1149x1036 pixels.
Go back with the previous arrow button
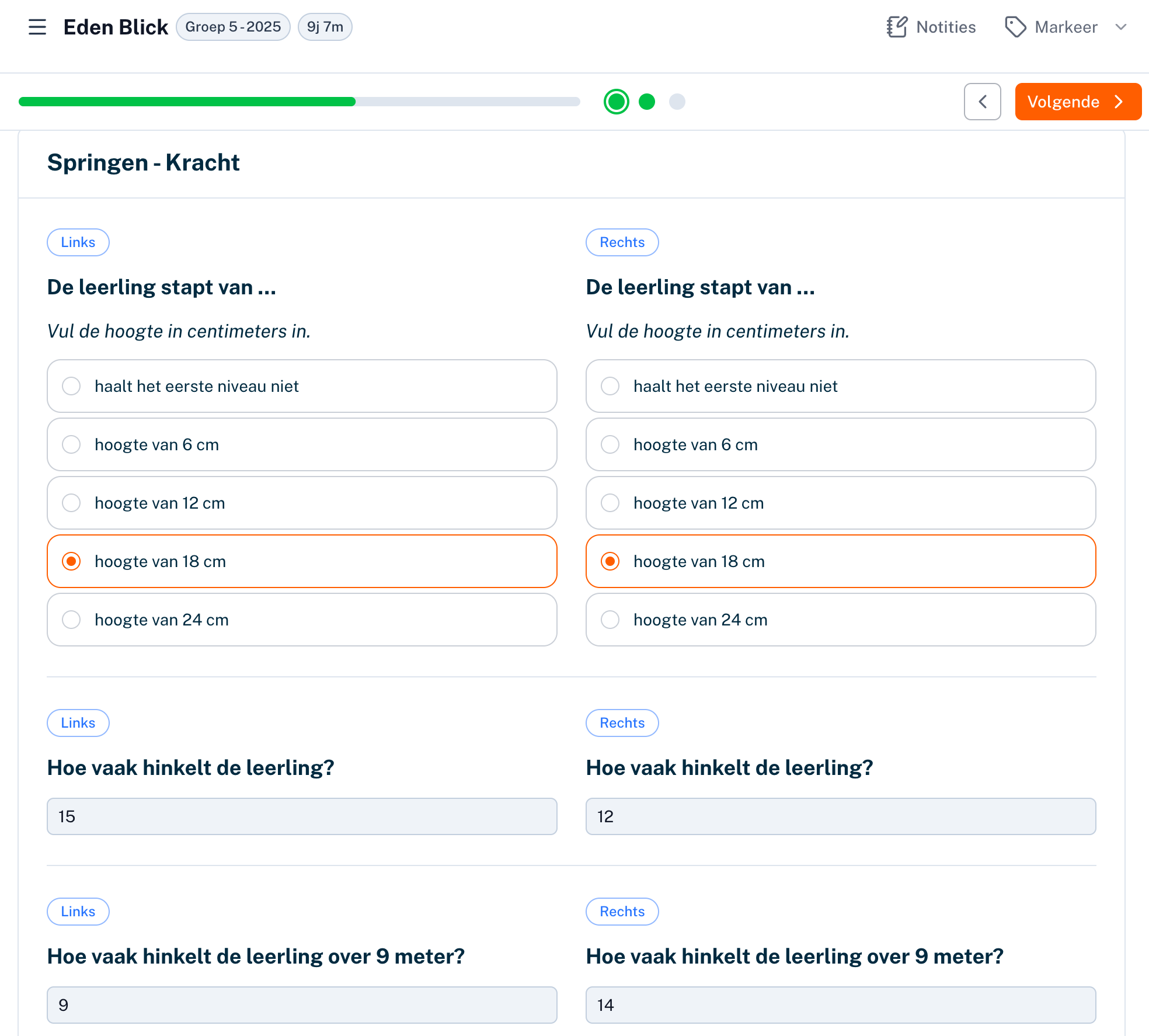[982, 102]
